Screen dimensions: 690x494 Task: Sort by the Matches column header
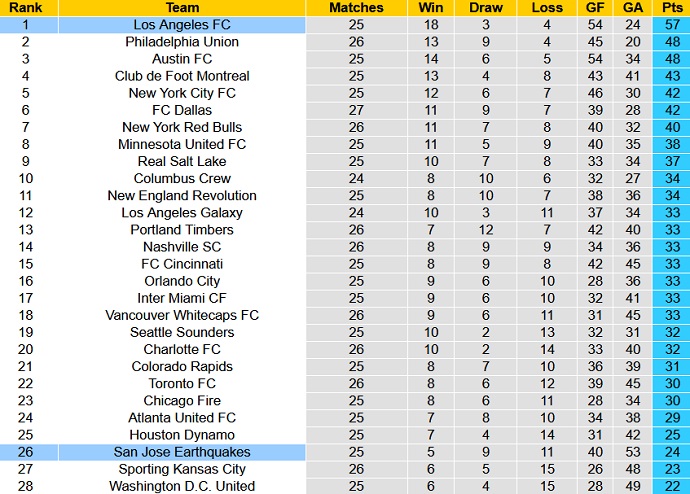coord(356,8)
